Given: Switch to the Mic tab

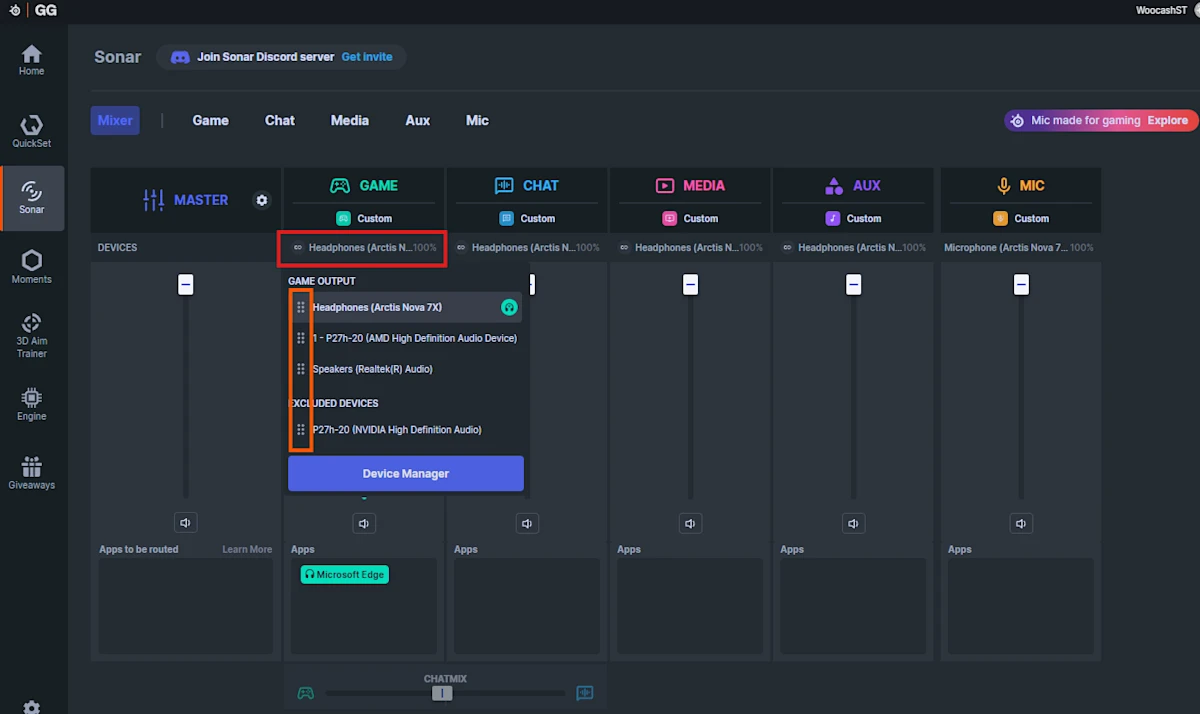Looking at the screenshot, I should 477,120.
